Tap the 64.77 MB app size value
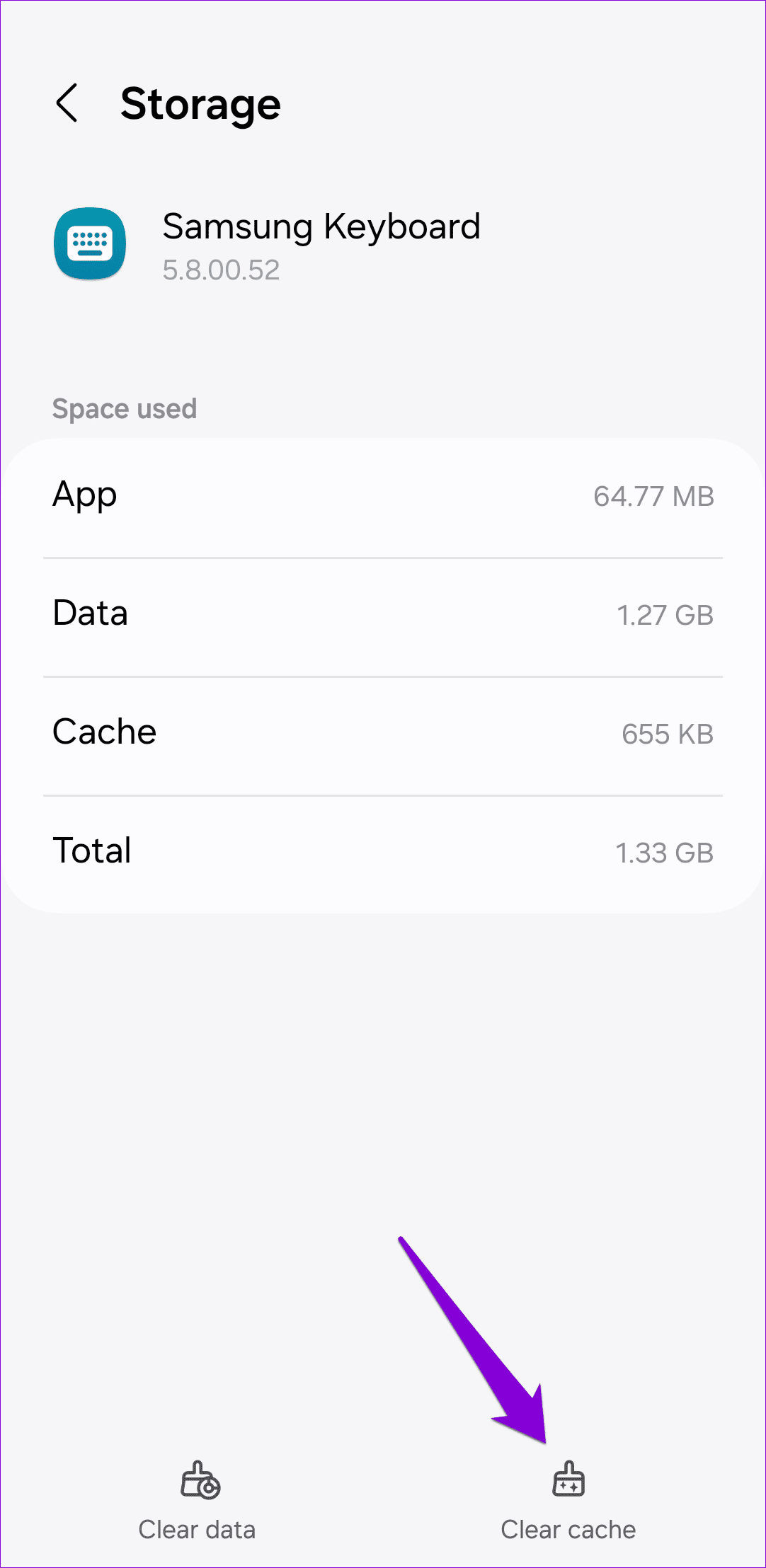Screen dimensions: 766x1568 pos(653,497)
